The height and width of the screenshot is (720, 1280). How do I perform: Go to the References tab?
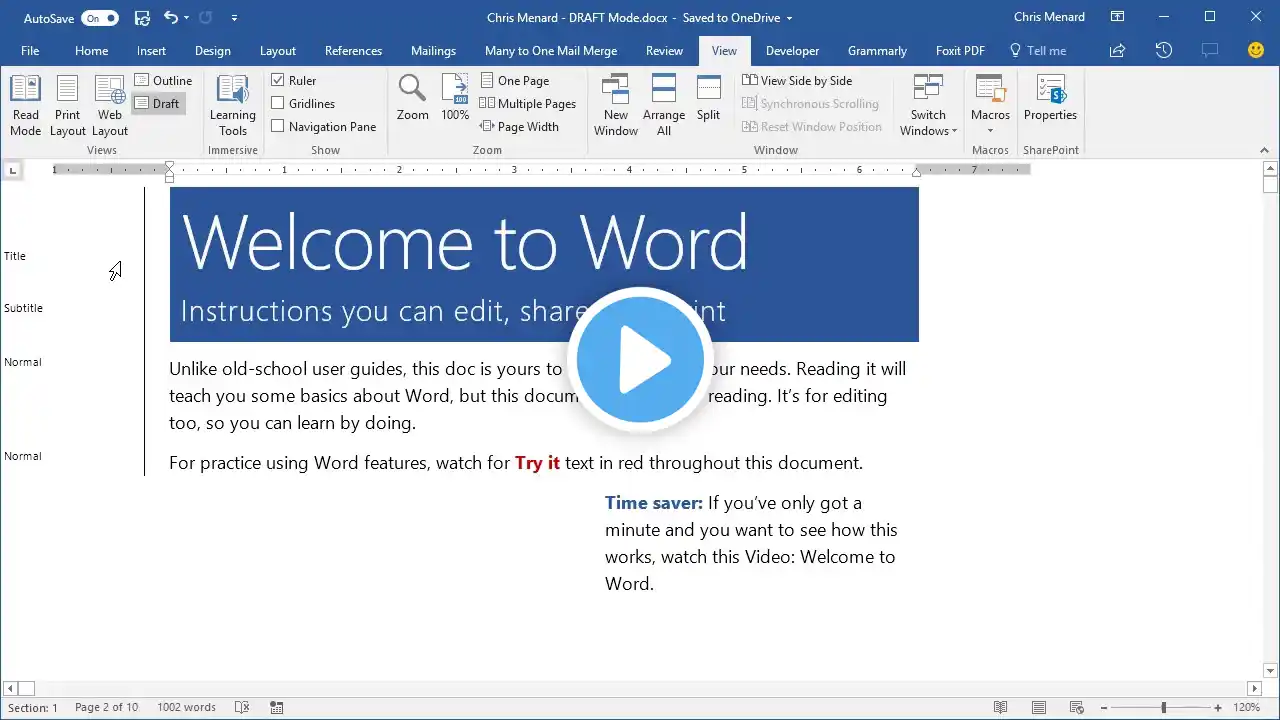click(x=353, y=51)
